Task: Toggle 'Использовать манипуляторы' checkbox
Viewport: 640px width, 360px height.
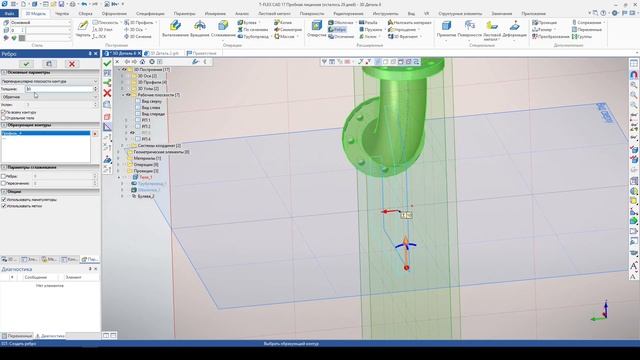Action: click(x=4, y=200)
